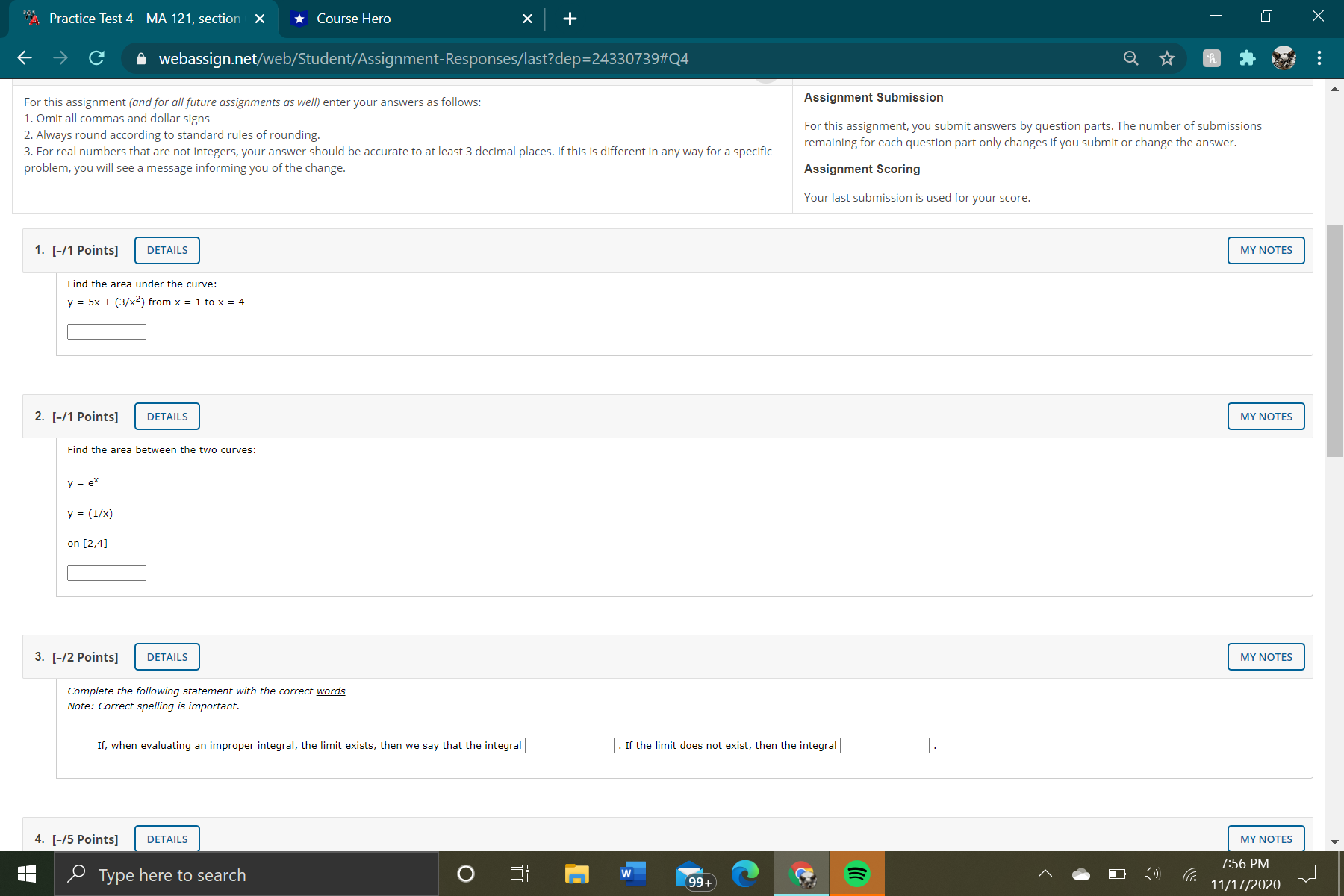Open MY NOTES for question 4
The height and width of the screenshot is (896, 1344).
[1266, 839]
